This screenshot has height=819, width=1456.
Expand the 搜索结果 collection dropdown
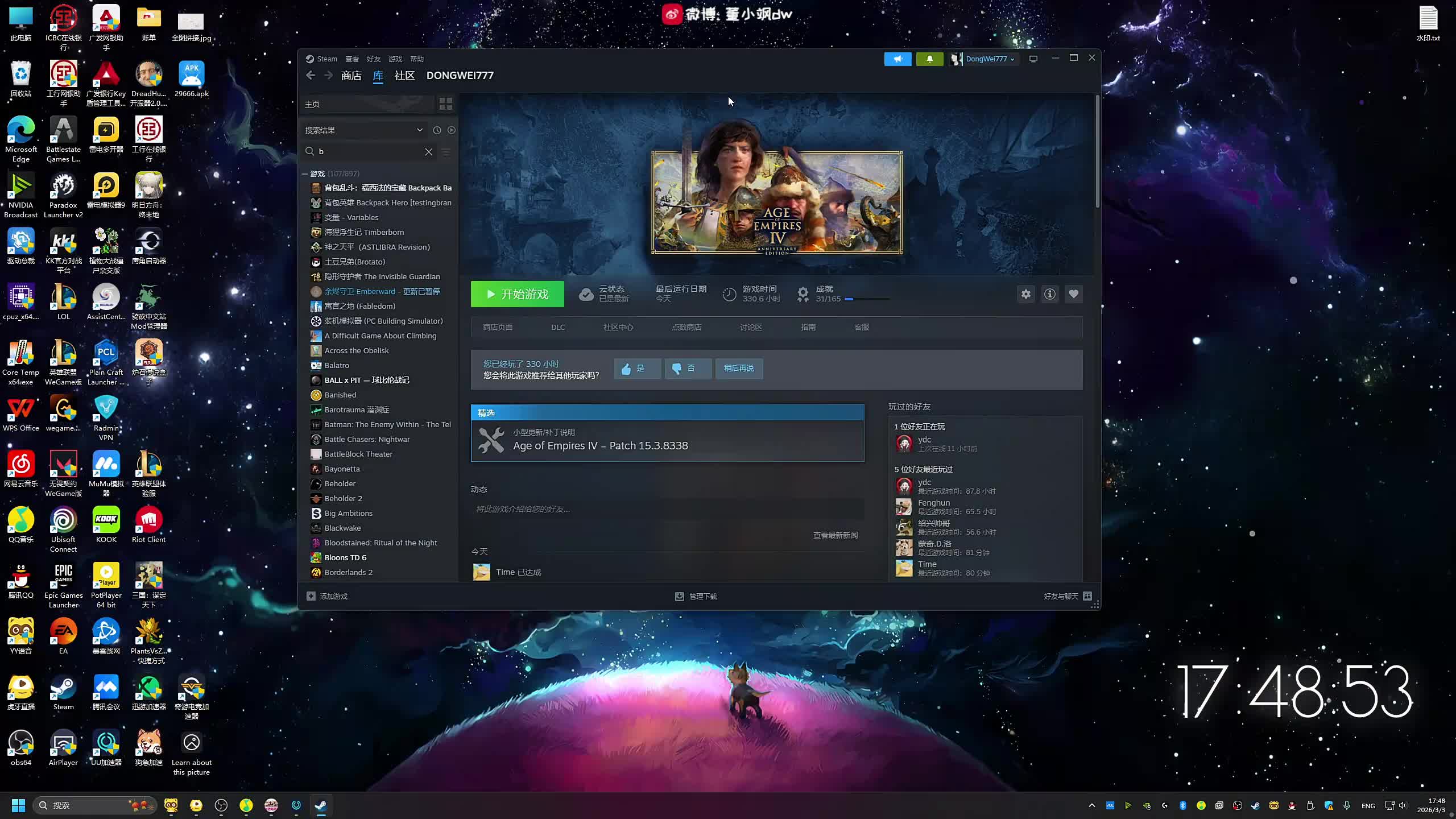(x=420, y=130)
